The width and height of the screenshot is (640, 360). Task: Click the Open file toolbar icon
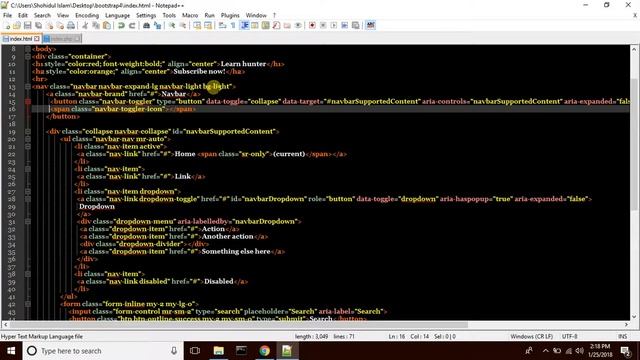pyautogui.click(x=17, y=25)
